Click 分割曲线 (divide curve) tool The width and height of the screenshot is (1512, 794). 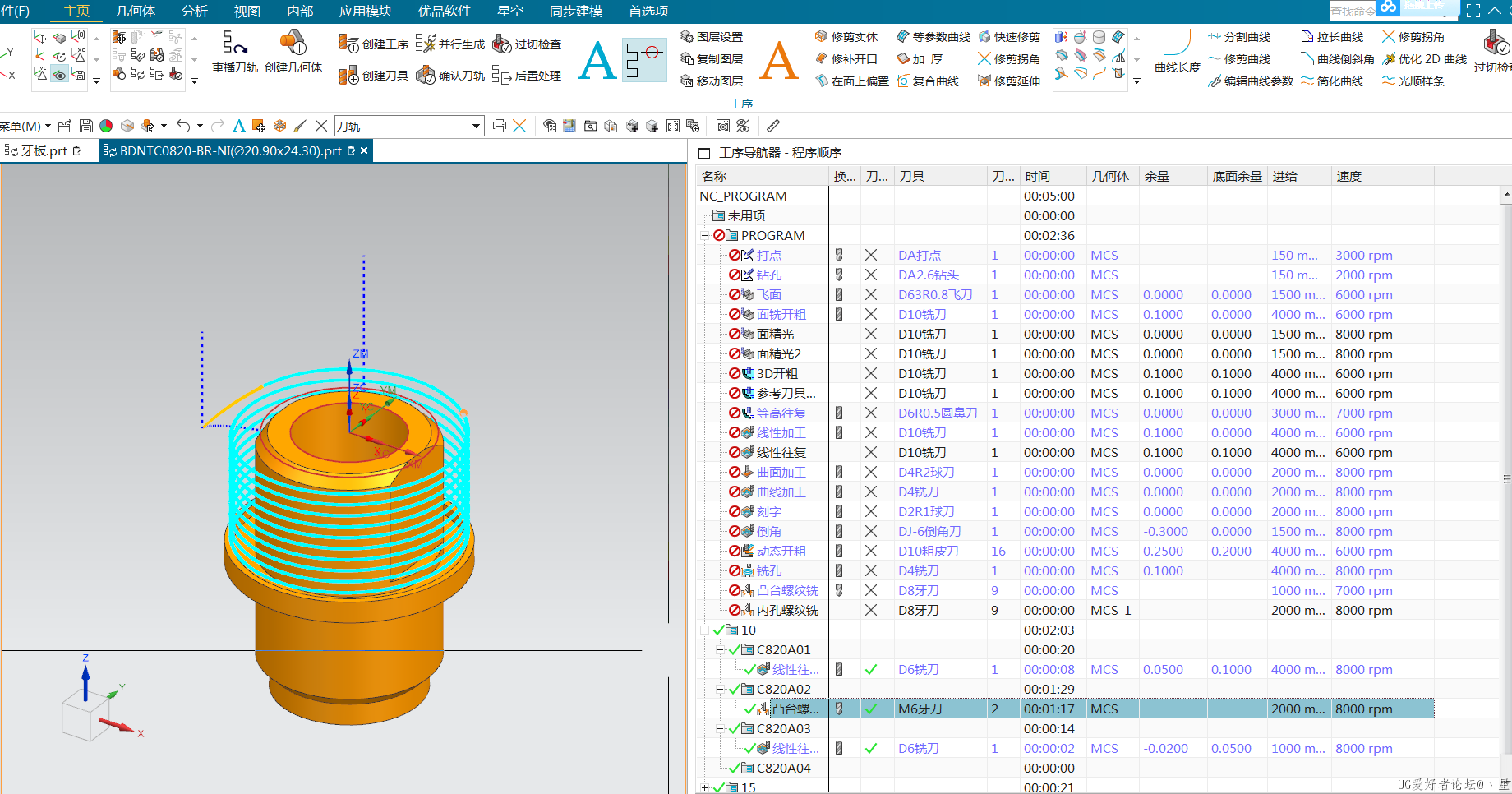click(1239, 37)
